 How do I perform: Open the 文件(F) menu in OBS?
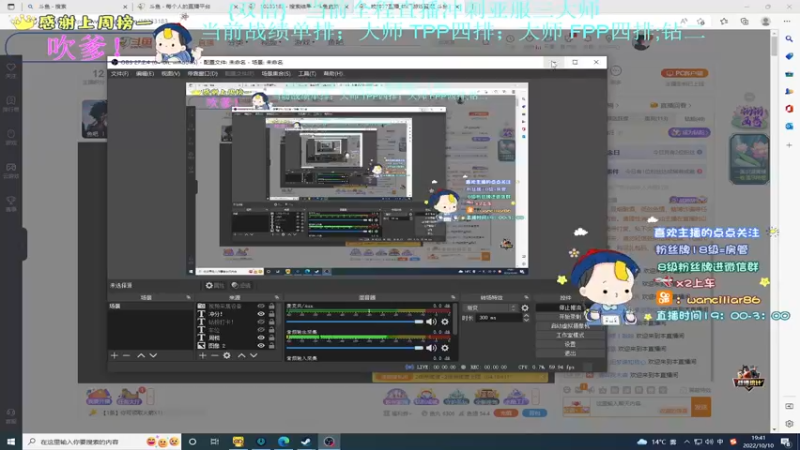click(119, 74)
